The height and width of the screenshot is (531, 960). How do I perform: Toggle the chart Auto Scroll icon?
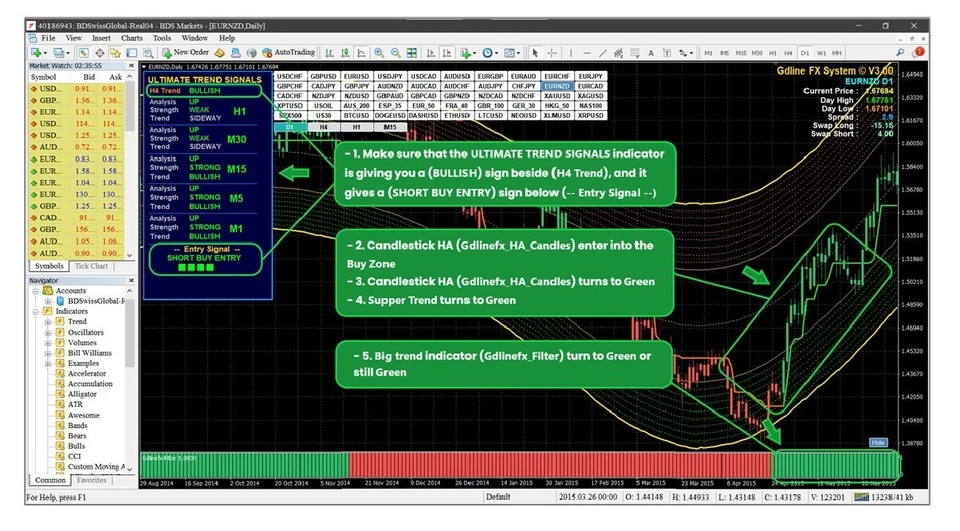pyautogui.click(x=430, y=53)
